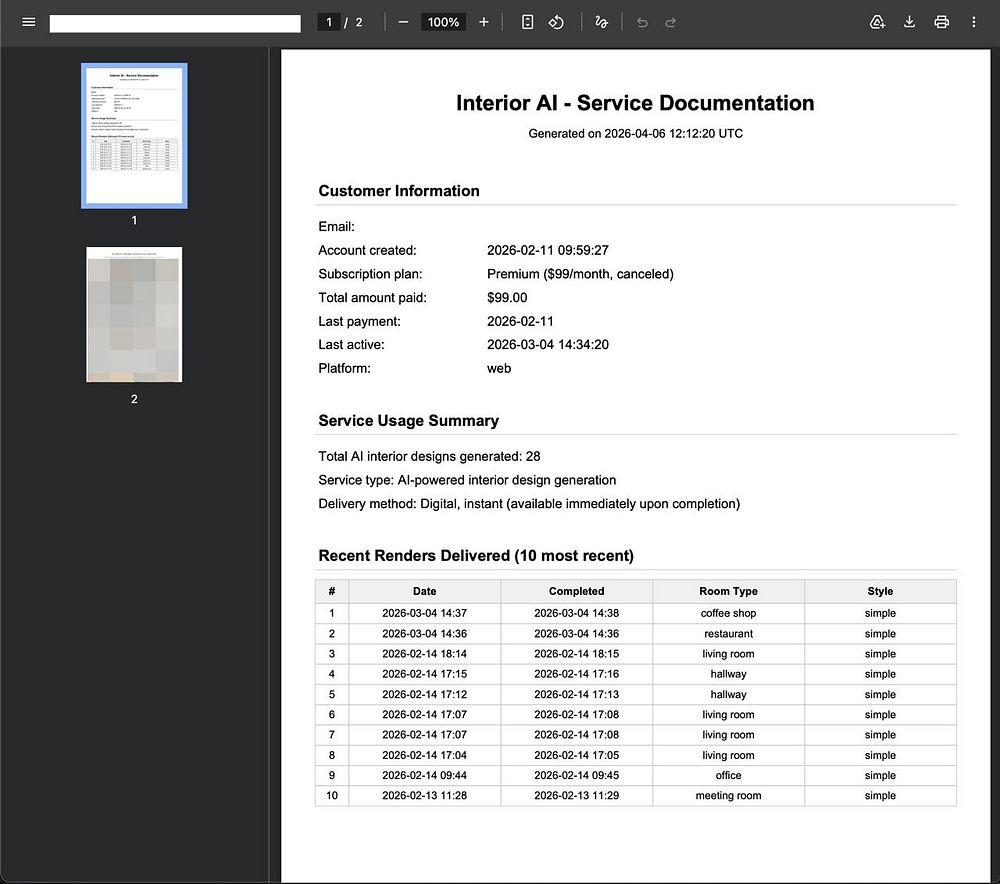Click the zoom out minus button
Viewport: 1000px width, 884px height.
pos(403,22)
